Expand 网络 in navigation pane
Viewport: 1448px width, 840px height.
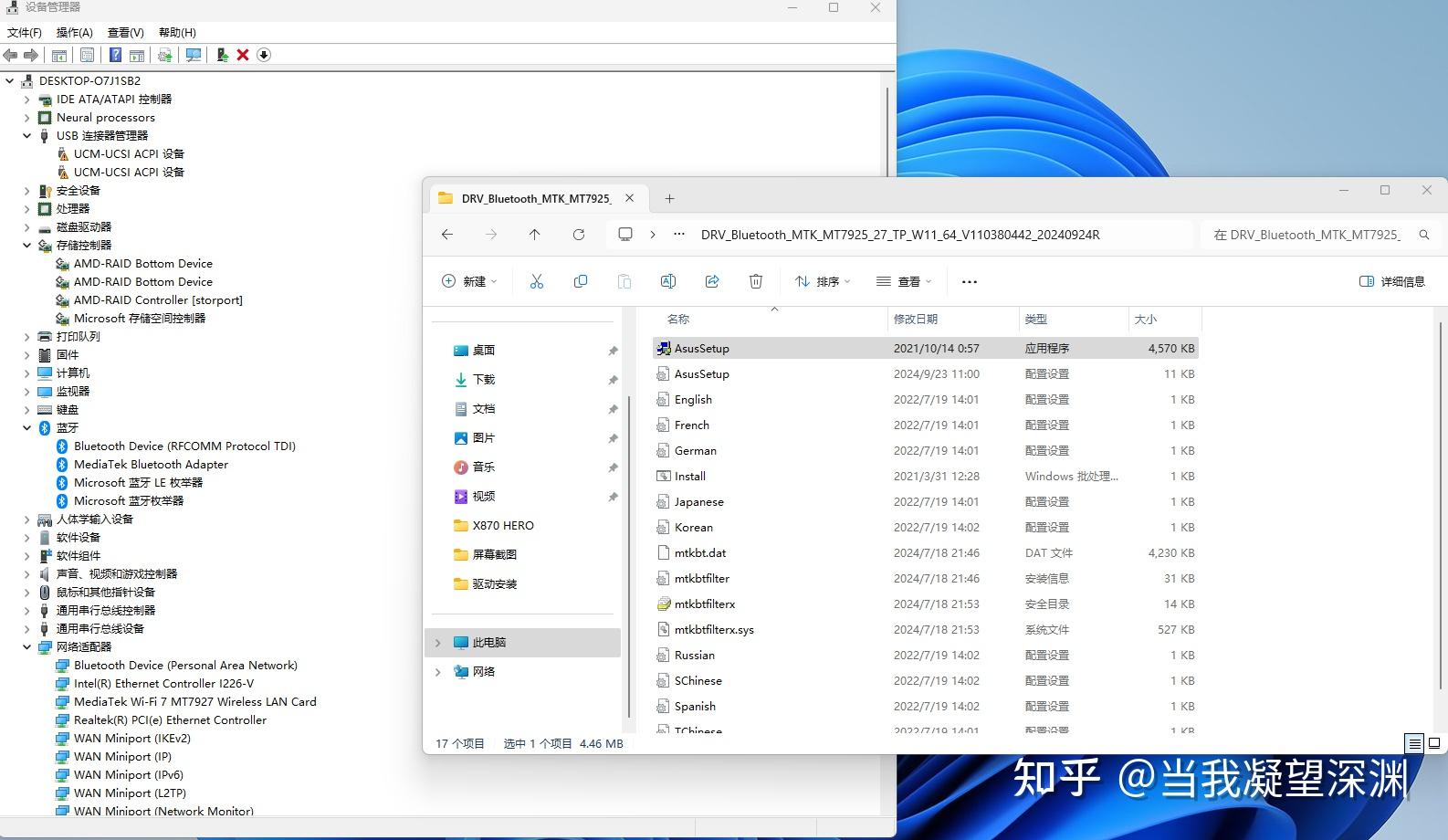[x=438, y=672]
